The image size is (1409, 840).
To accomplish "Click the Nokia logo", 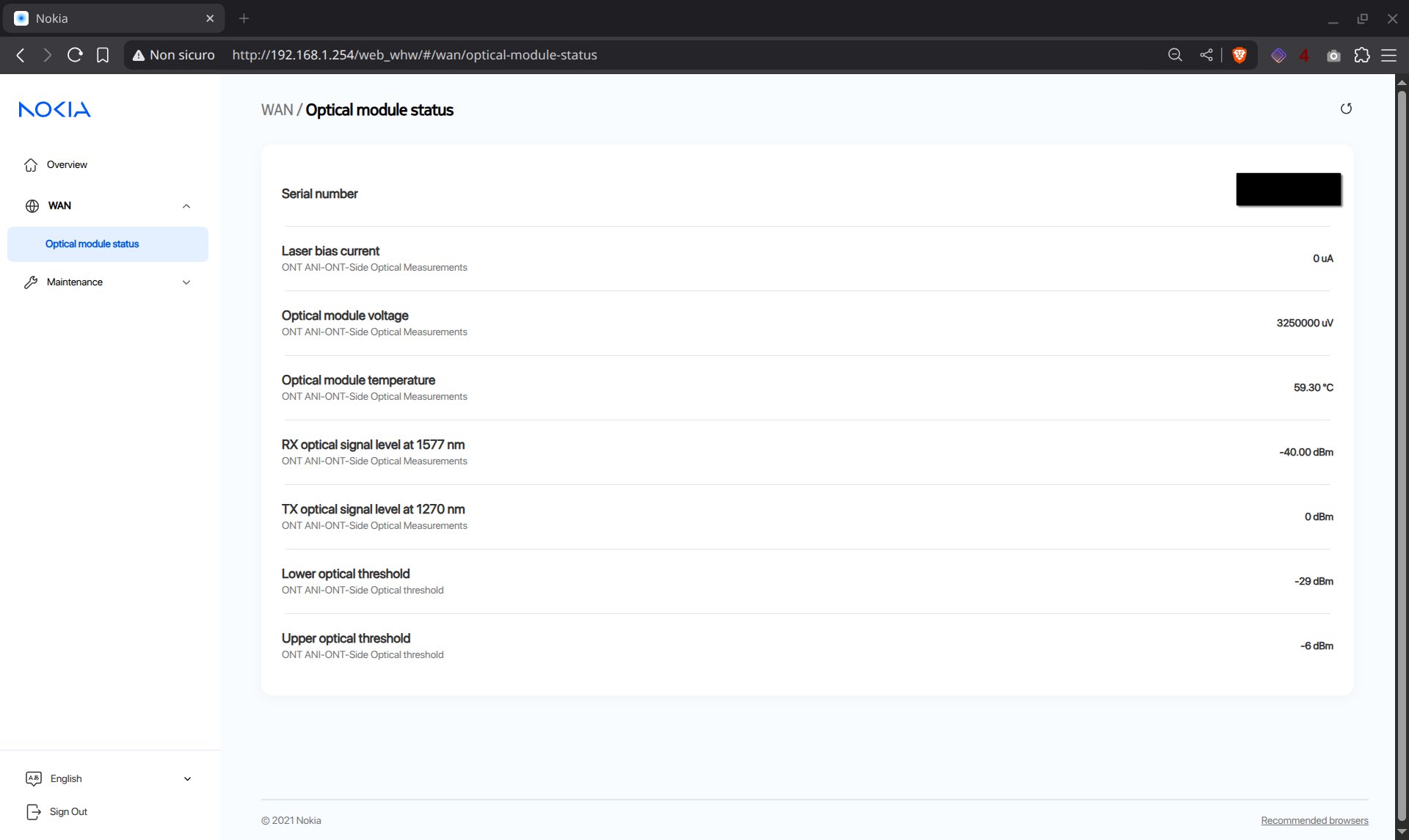I will pyautogui.click(x=55, y=109).
